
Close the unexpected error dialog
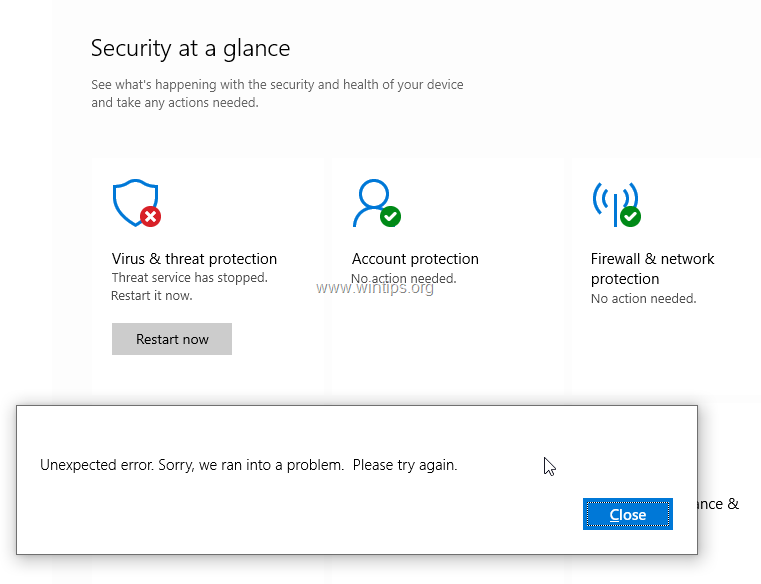point(628,514)
